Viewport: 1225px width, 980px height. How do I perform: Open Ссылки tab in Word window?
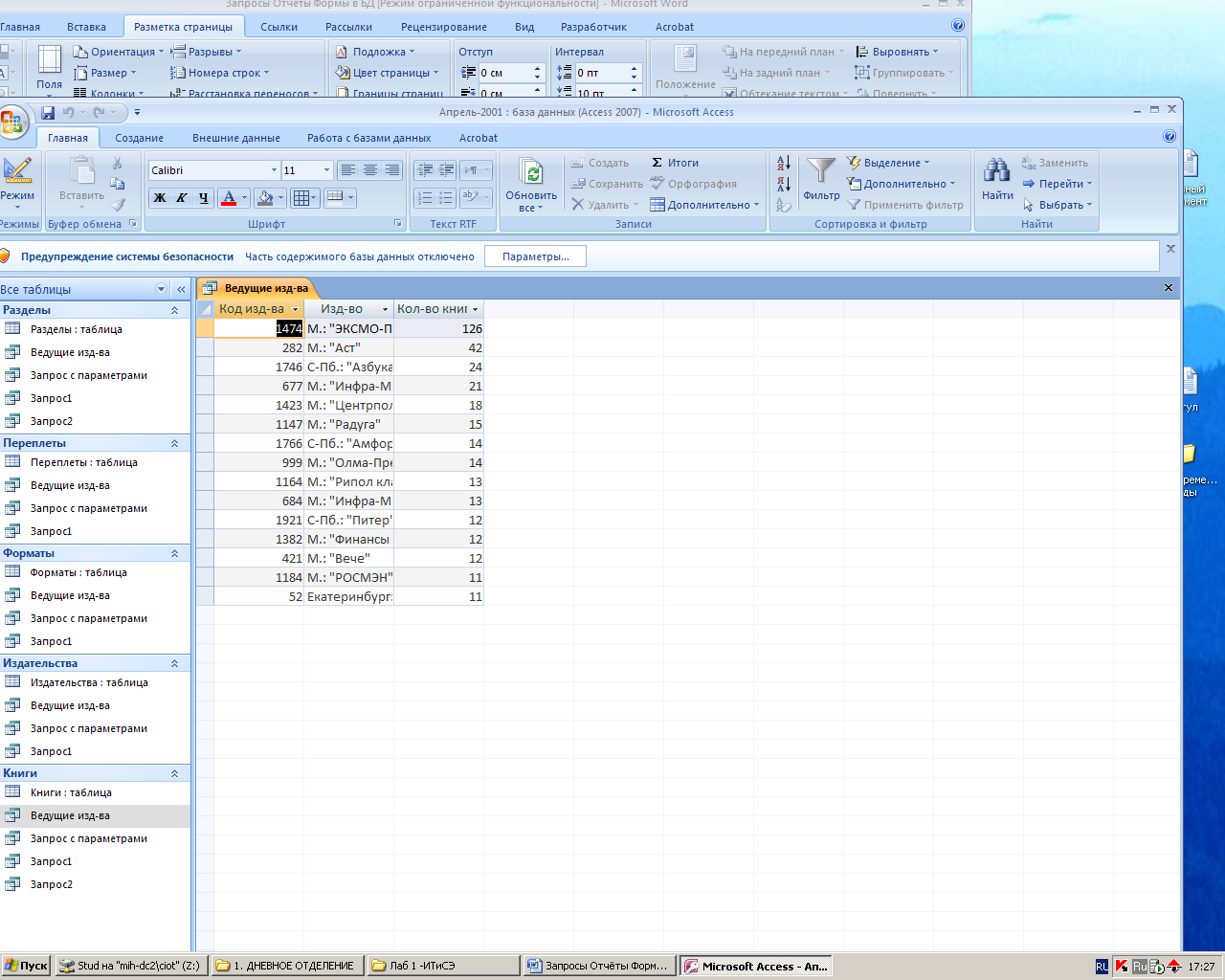click(278, 27)
